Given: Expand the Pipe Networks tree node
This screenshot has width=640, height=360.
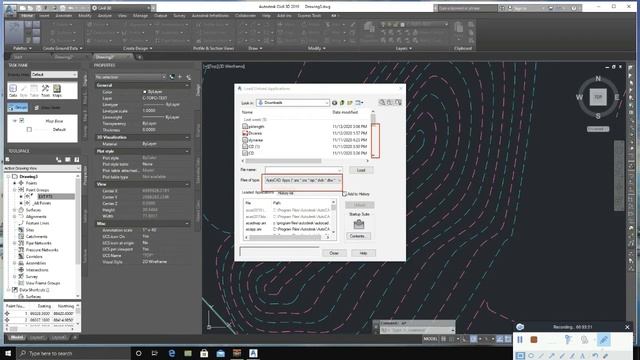Looking at the screenshot, I should click(x=15, y=243).
